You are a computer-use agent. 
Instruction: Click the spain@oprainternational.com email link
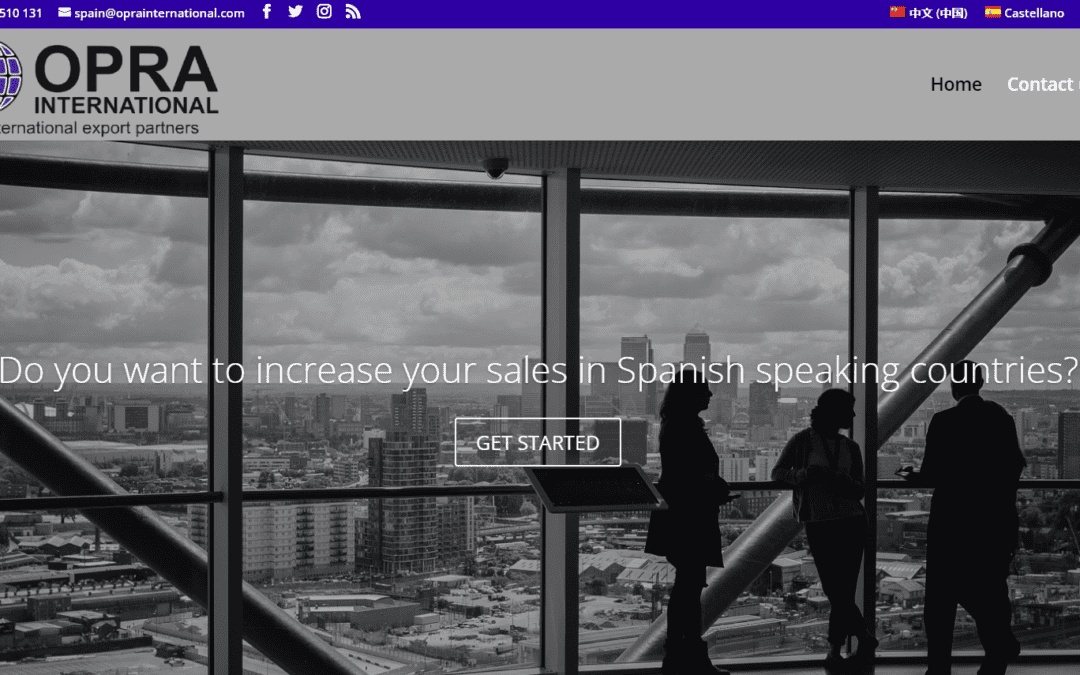[x=159, y=13]
